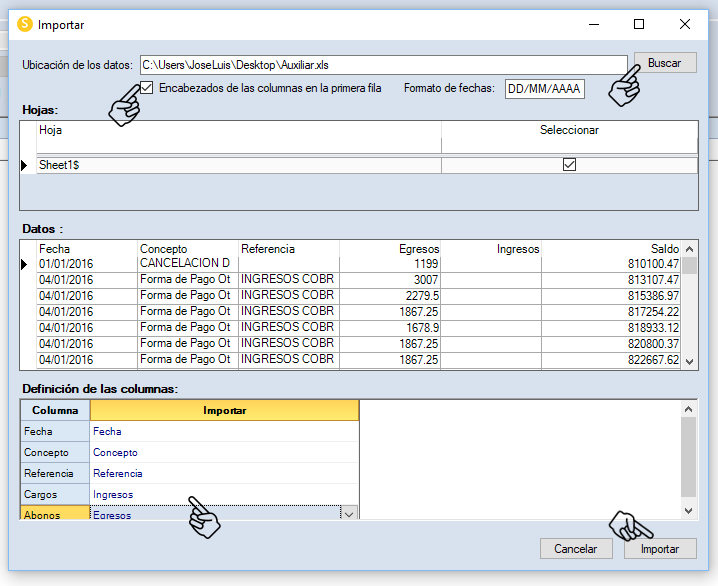
Task: Open the Abonos import dropdown arrow
Action: click(x=349, y=514)
